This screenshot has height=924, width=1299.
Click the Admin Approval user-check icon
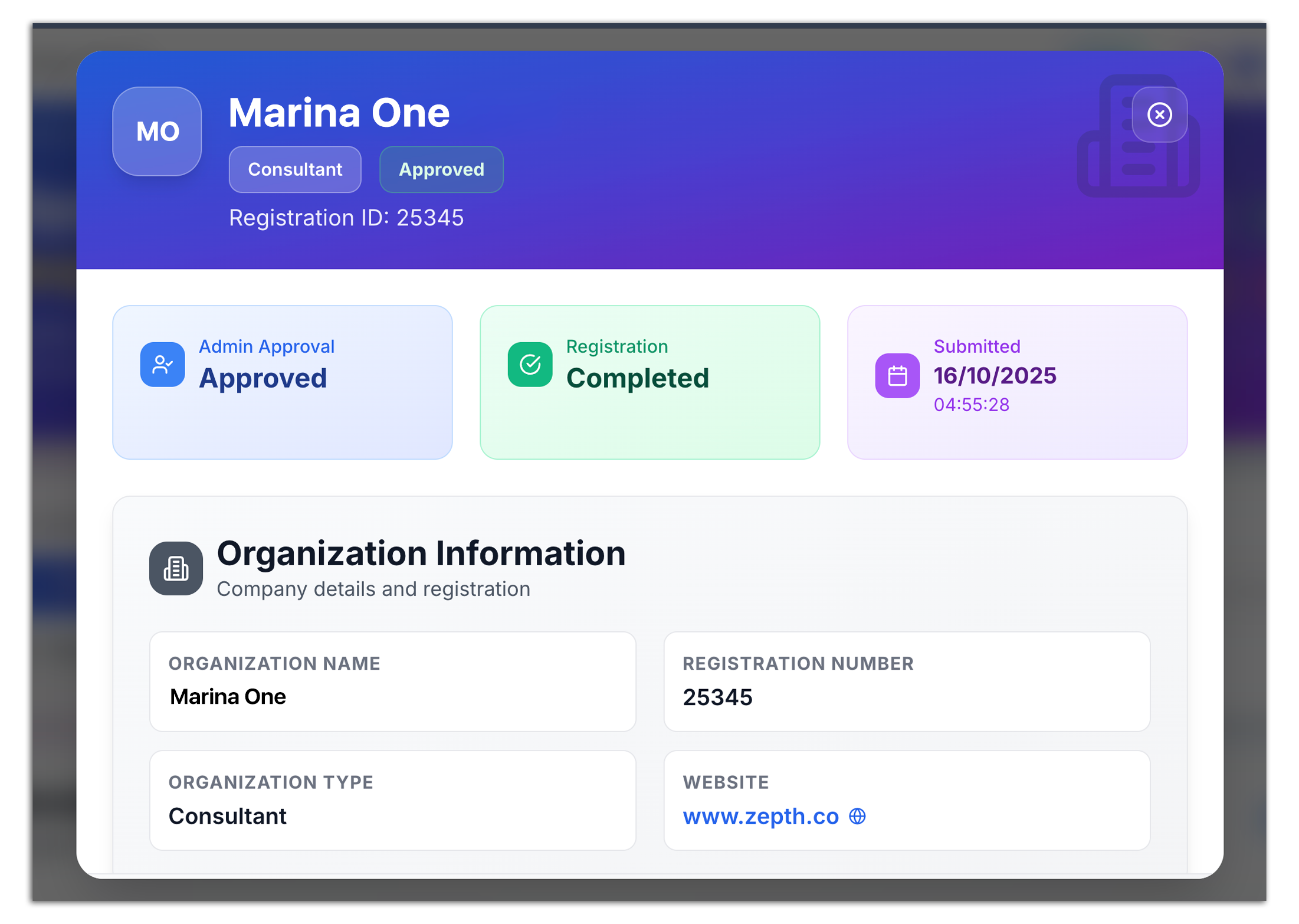click(162, 364)
